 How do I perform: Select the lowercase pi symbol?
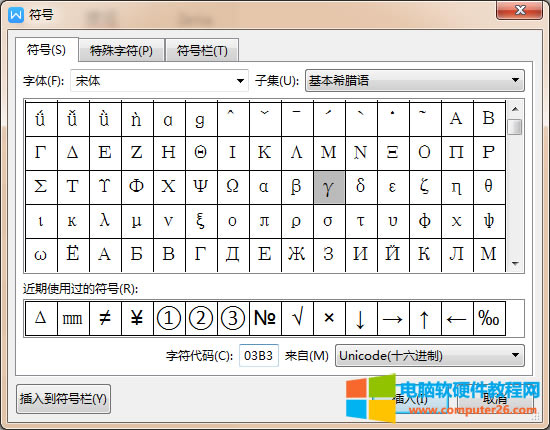(265, 221)
